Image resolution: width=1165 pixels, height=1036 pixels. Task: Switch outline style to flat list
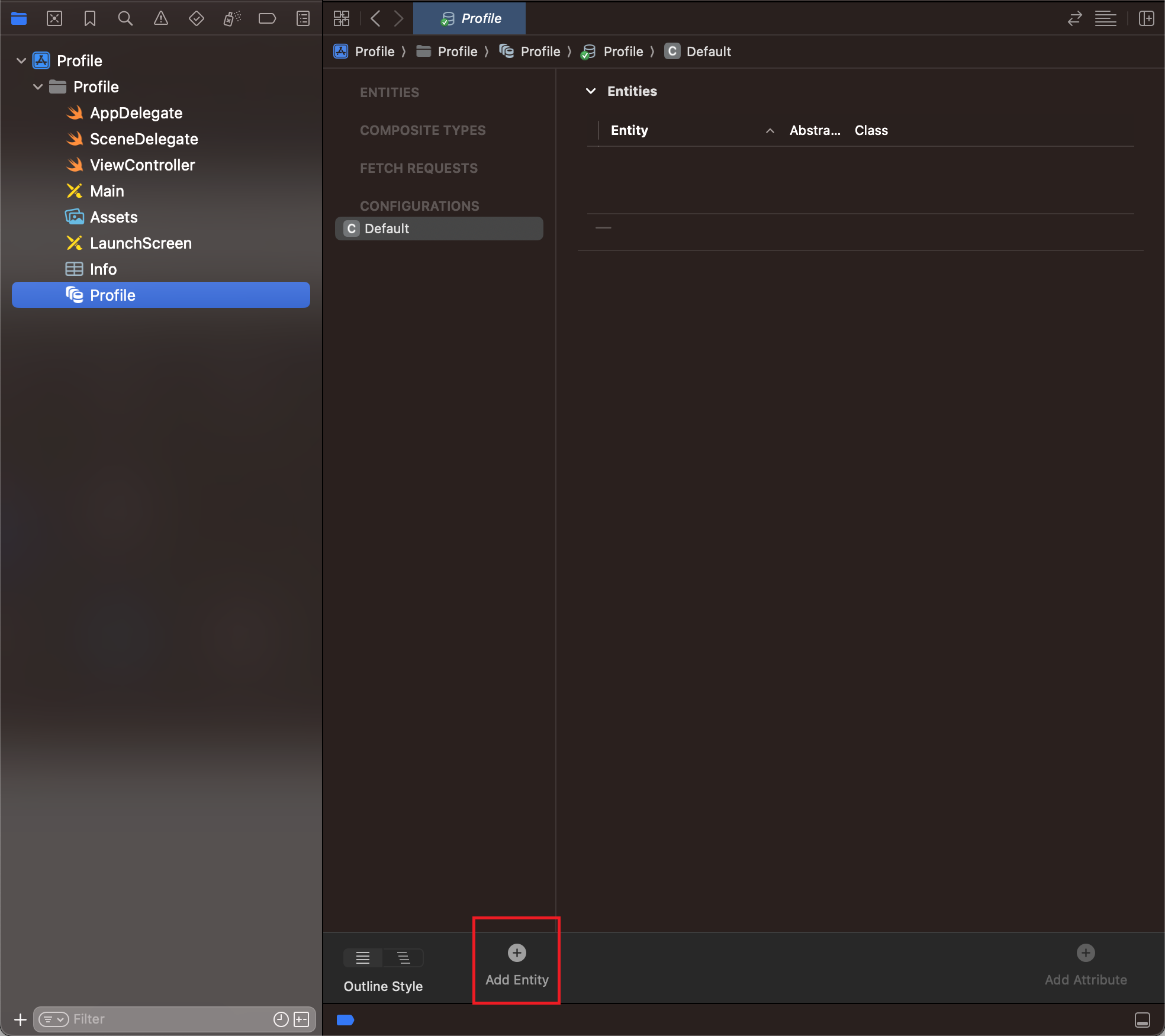pos(363,957)
